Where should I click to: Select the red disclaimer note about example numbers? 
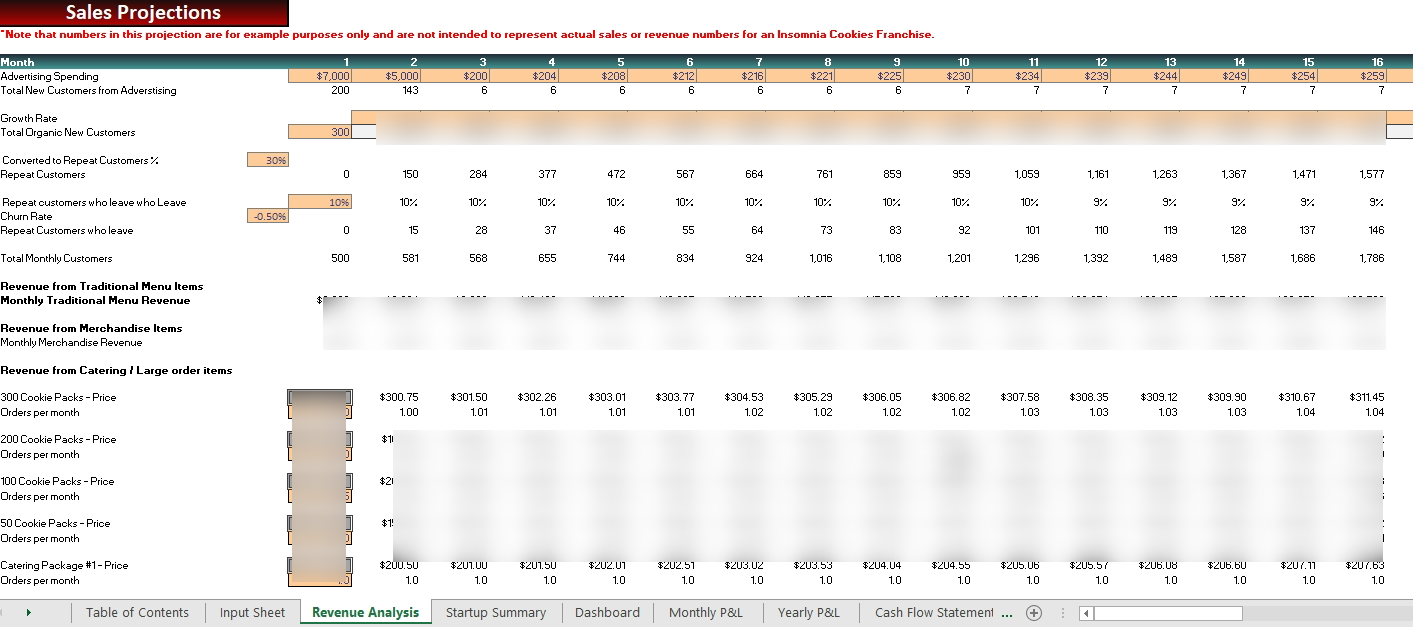click(x=467, y=34)
